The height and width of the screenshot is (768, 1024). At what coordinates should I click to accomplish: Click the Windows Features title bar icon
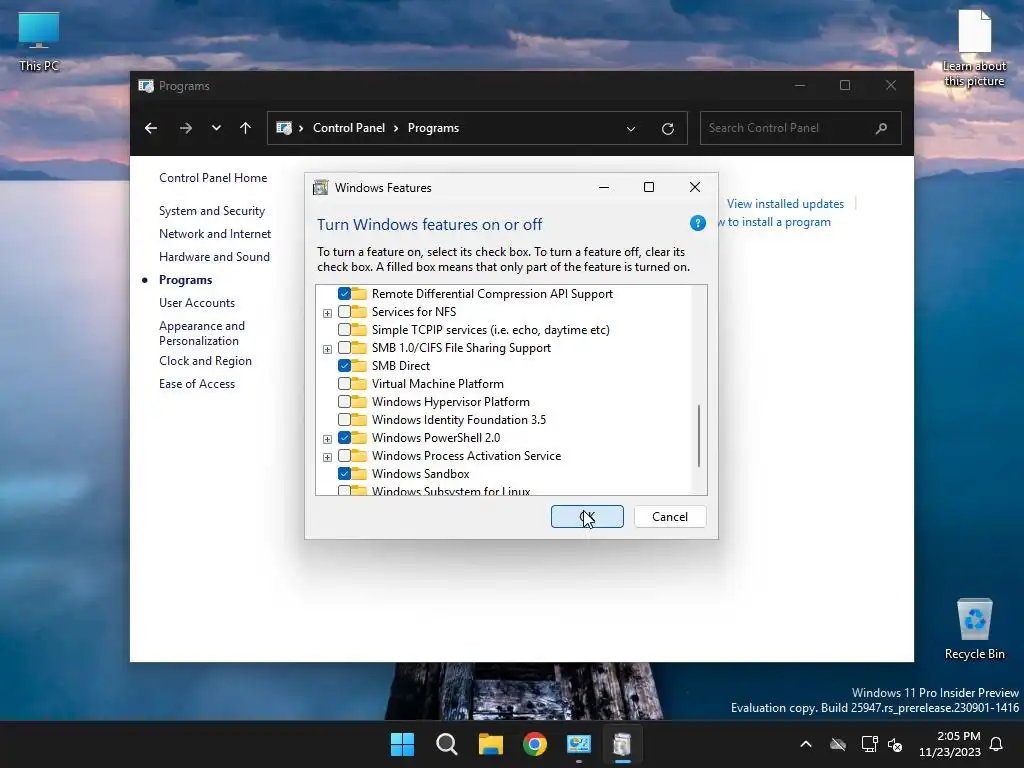coord(321,188)
